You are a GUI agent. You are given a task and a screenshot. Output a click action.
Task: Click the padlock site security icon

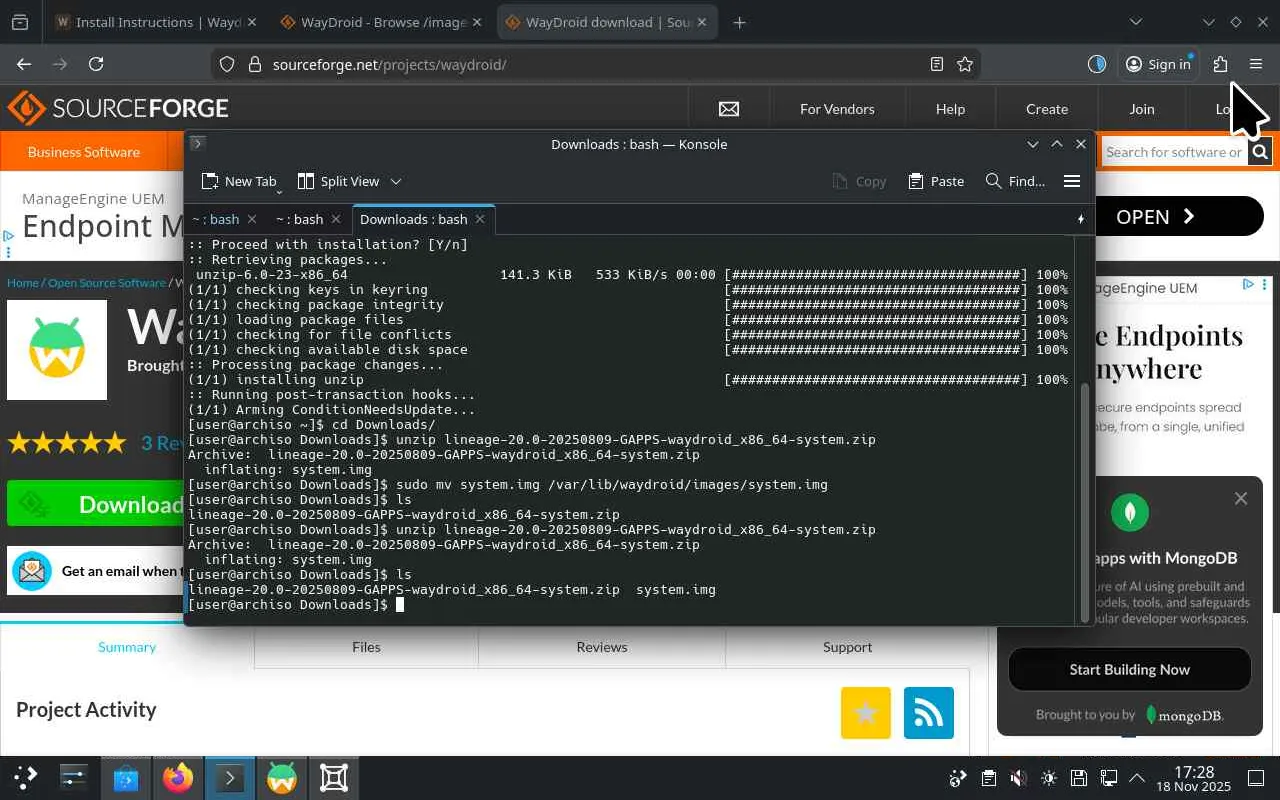tap(254, 64)
